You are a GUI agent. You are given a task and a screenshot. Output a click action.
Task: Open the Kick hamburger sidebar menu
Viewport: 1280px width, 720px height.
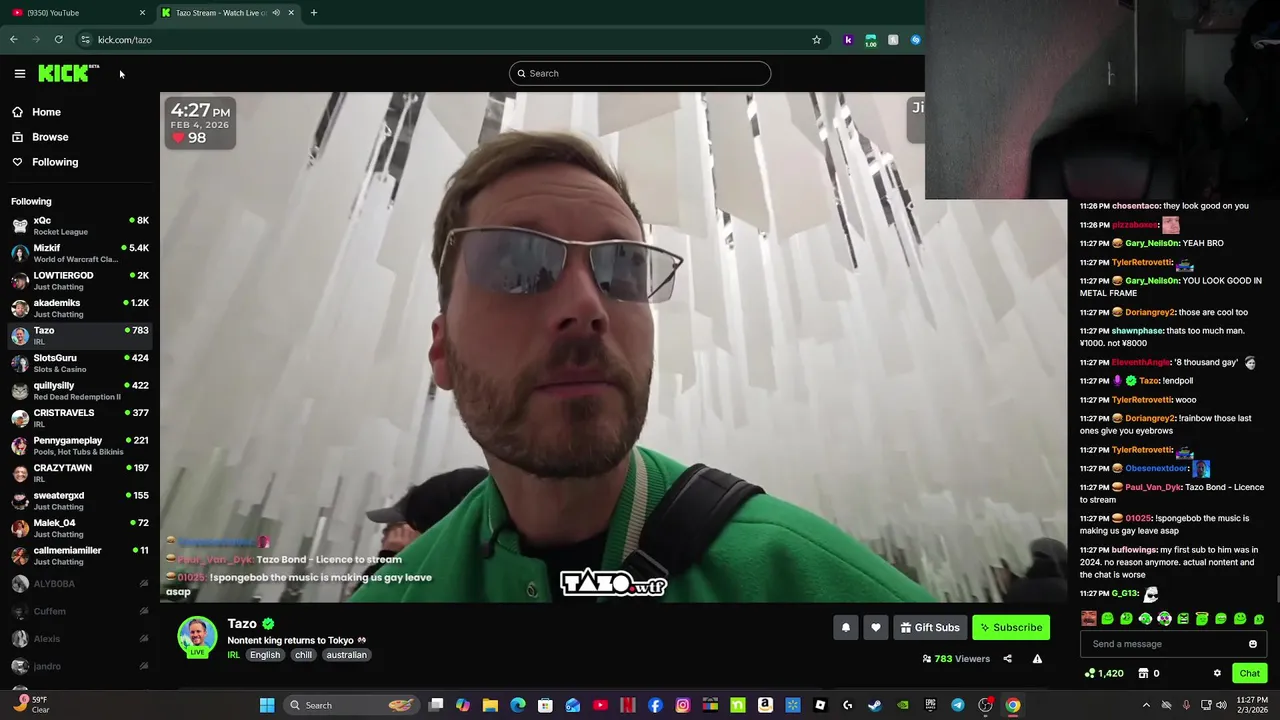[x=19, y=73]
